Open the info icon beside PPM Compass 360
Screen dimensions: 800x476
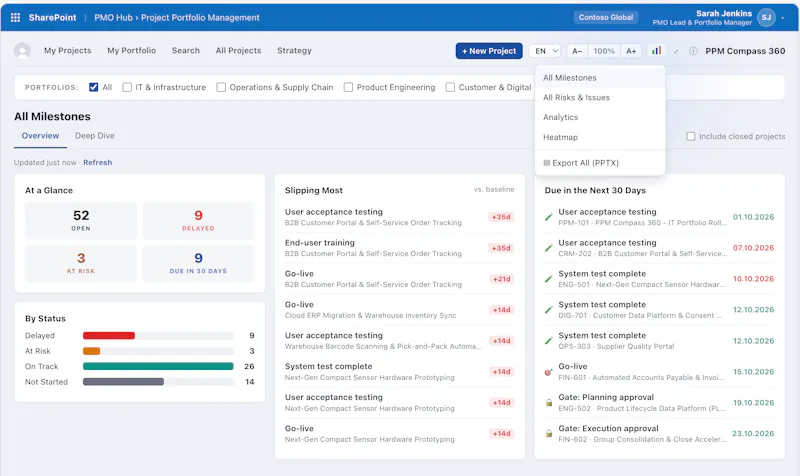(693, 51)
